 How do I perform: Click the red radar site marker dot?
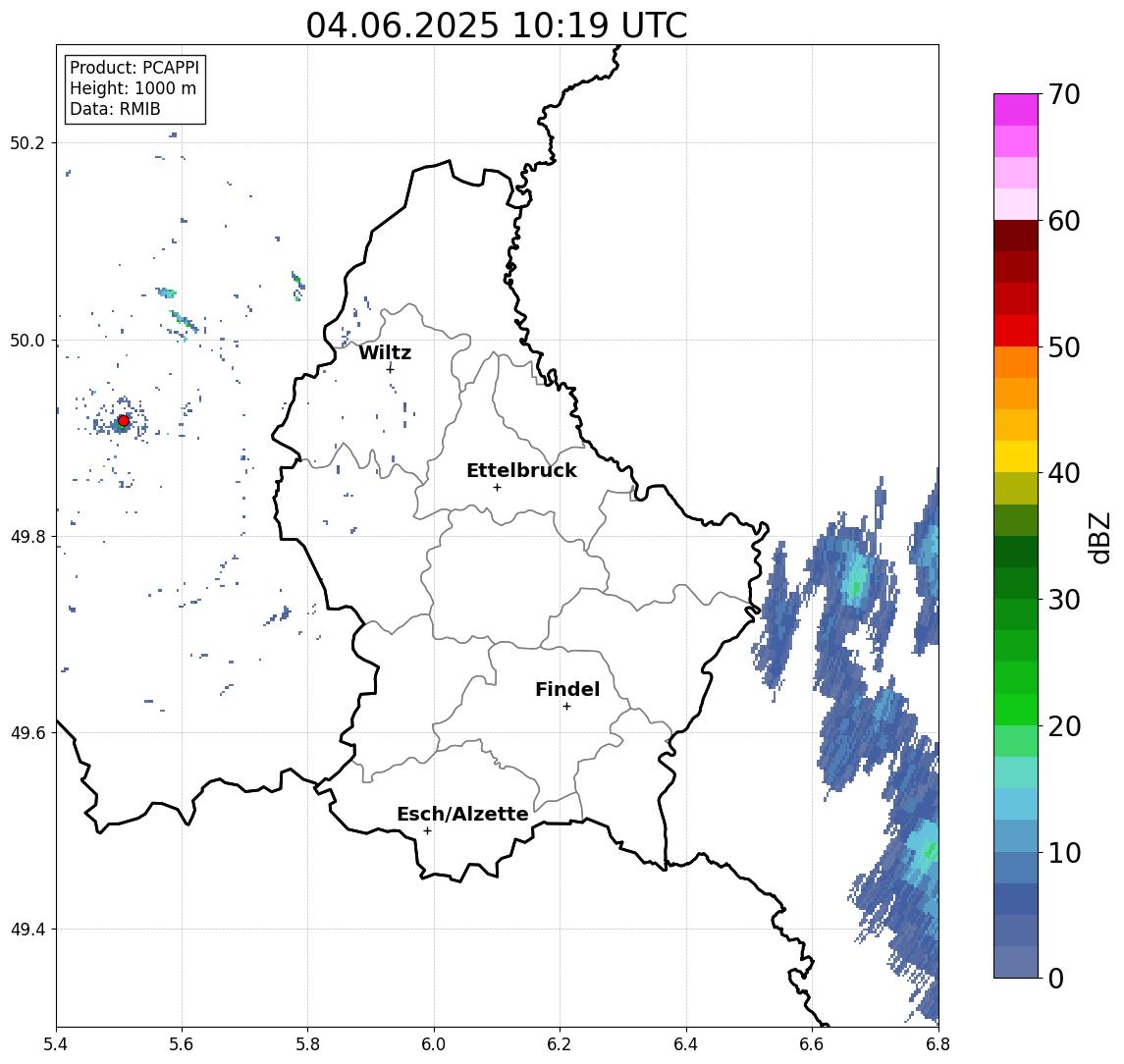click(124, 421)
